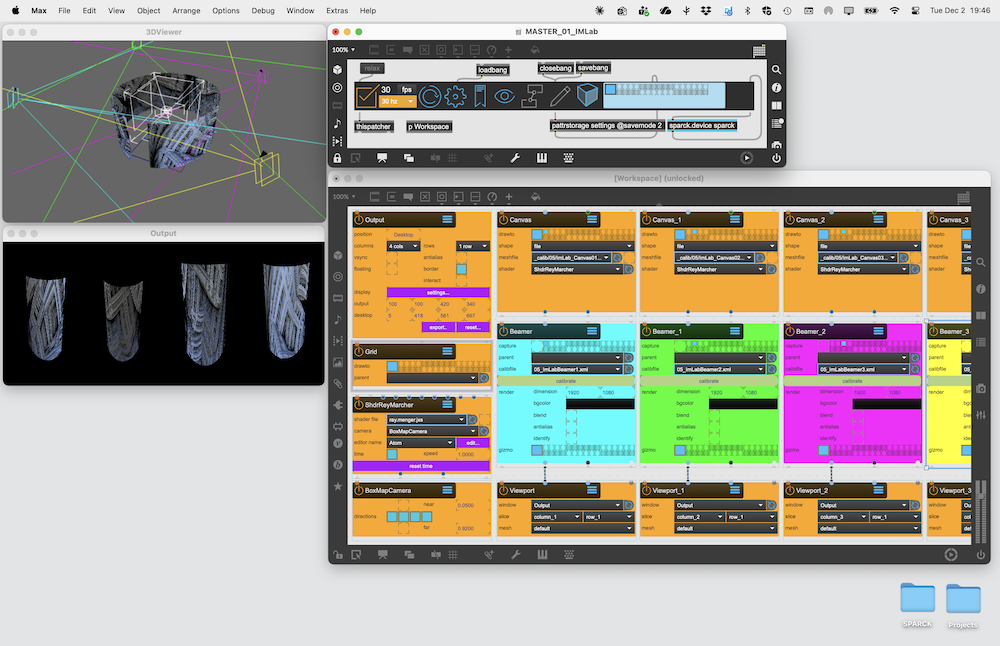Click the bookmark icon in MASTER patcher
The width and height of the screenshot is (1000, 646).
pyautogui.click(x=480, y=96)
